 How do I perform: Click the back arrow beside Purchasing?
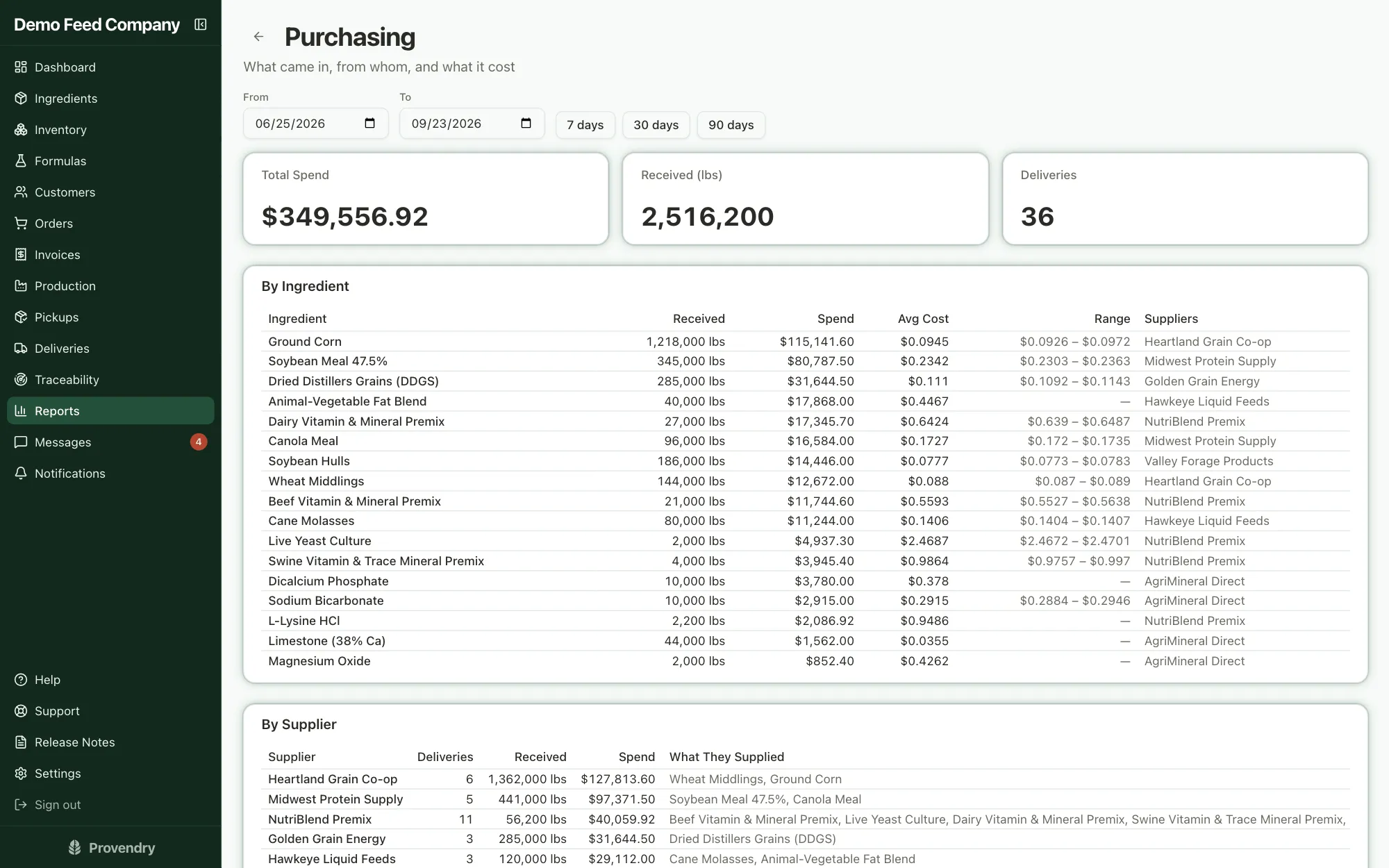click(x=258, y=37)
